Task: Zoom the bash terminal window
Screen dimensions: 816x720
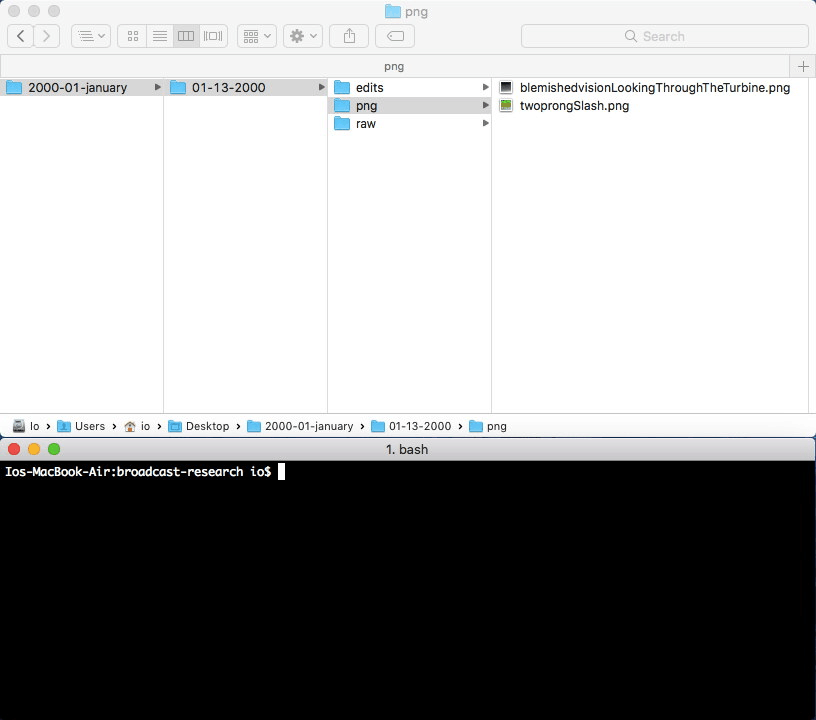Action: pyautogui.click(x=54, y=449)
